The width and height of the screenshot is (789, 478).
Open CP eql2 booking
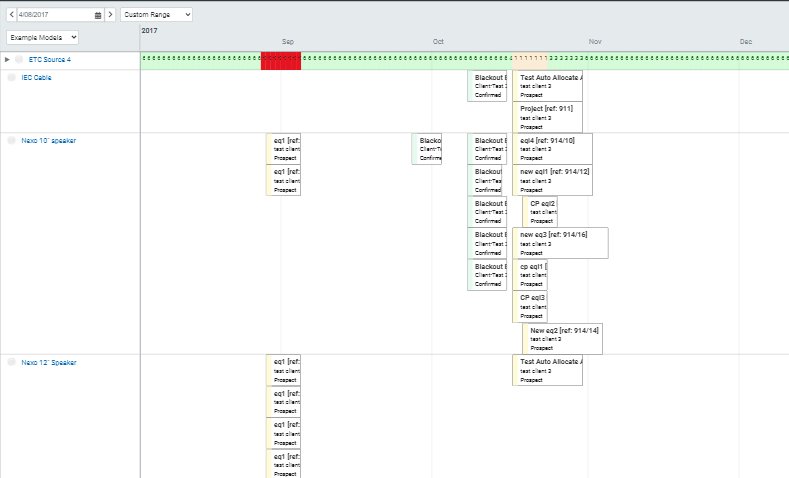(540, 212)
